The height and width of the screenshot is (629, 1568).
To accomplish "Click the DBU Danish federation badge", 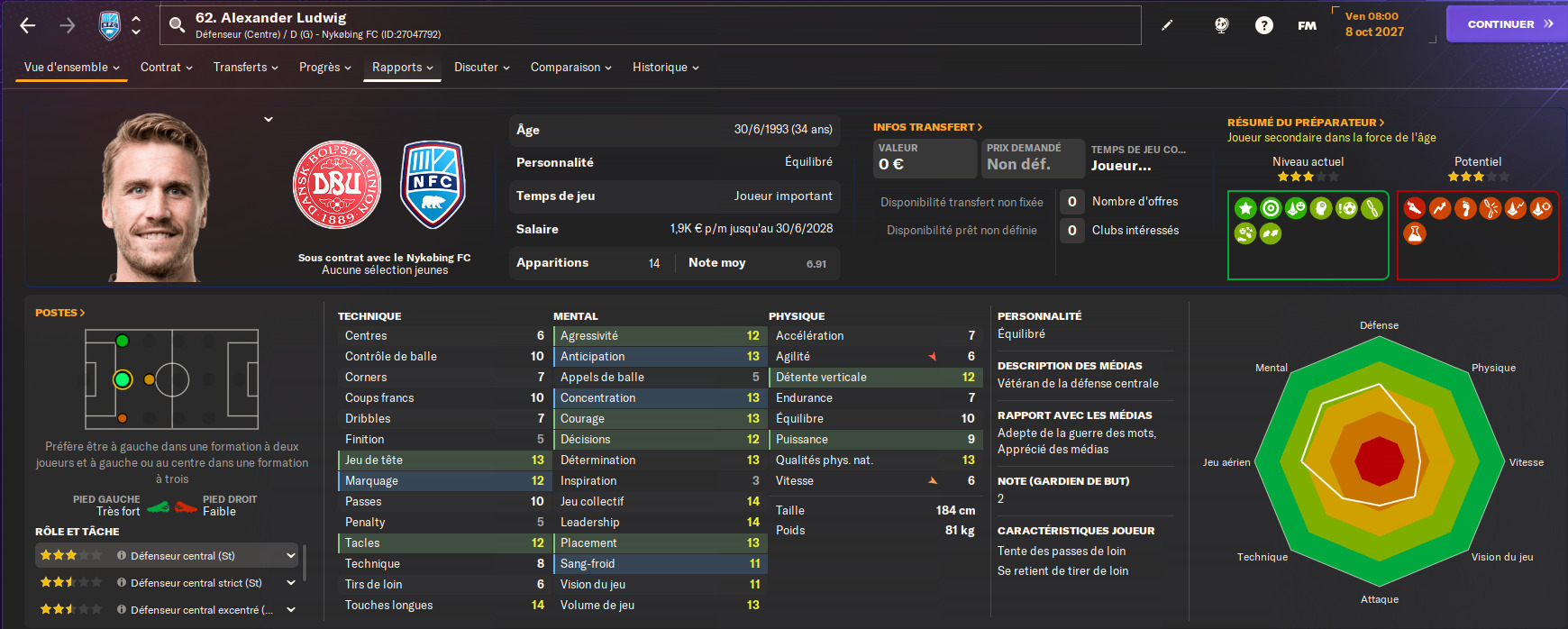I will pos(337,185).
